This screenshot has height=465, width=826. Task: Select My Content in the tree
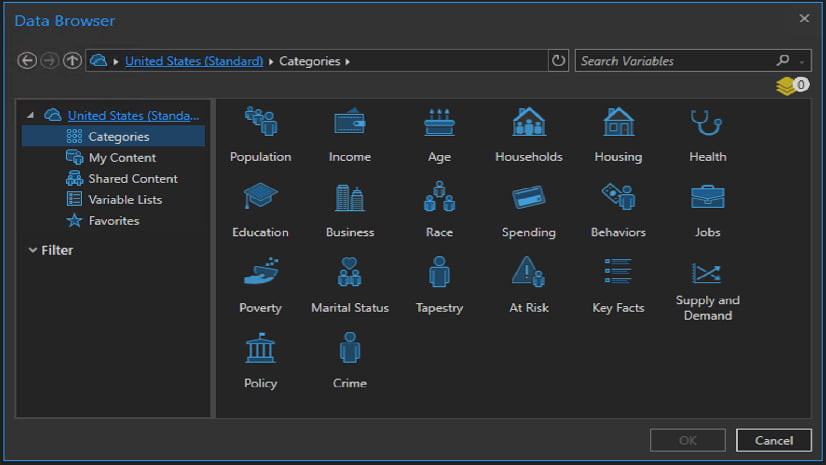point(122,158)
